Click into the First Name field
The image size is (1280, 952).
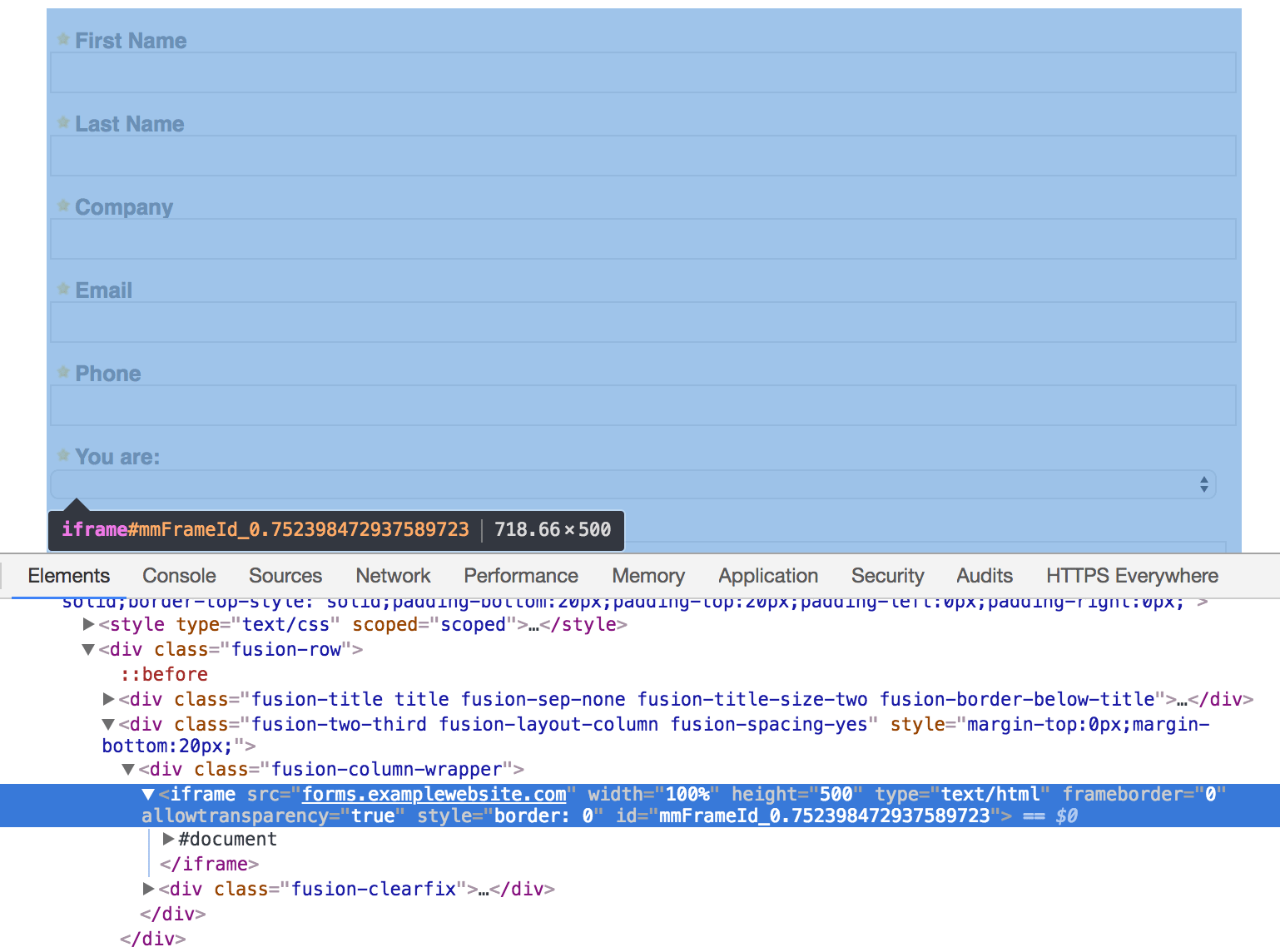pyautogui.click(x=642, y=72)
